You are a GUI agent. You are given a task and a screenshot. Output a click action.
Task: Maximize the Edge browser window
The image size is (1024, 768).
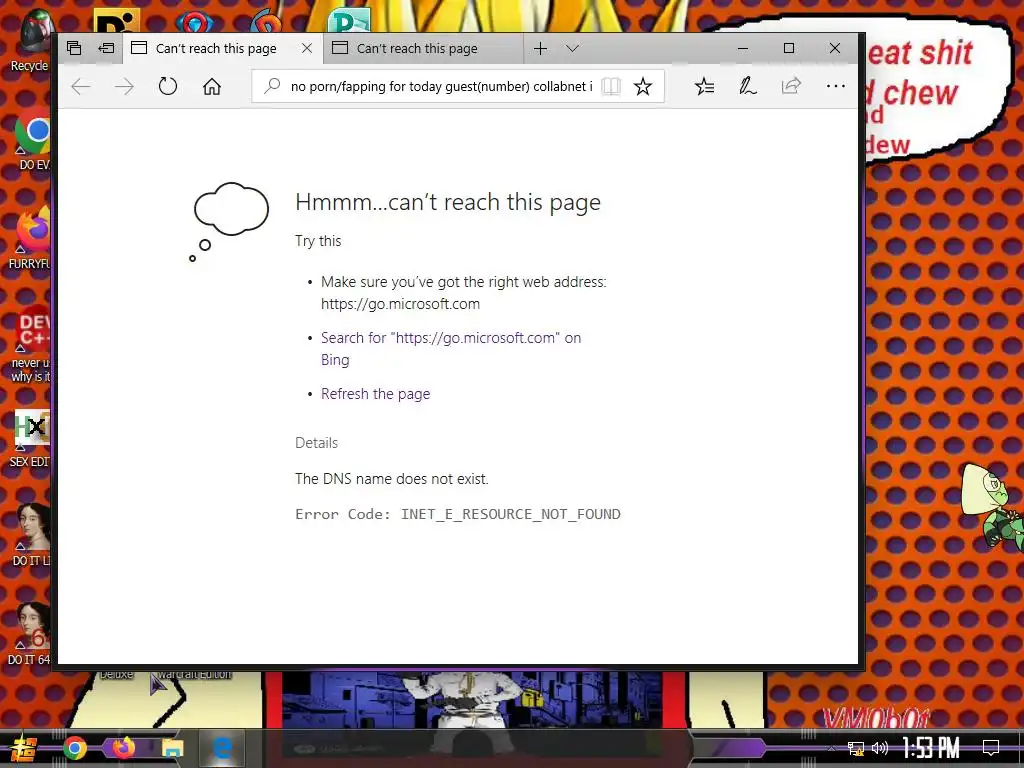789,48
